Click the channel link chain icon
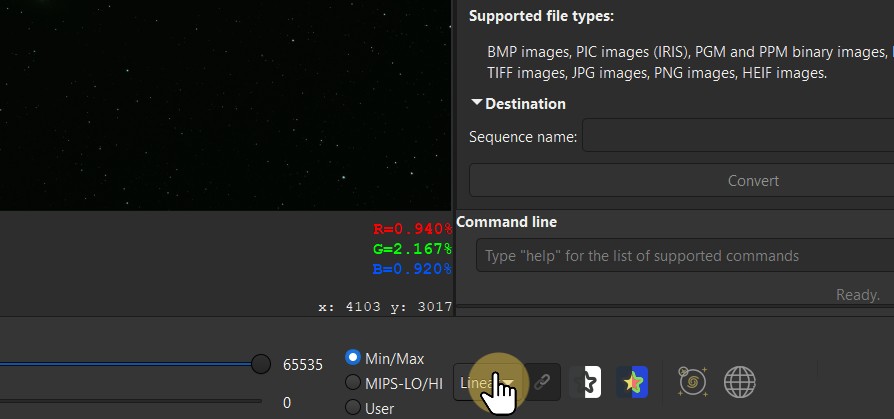Screen dimensions: 894x419 pos(542,382)
